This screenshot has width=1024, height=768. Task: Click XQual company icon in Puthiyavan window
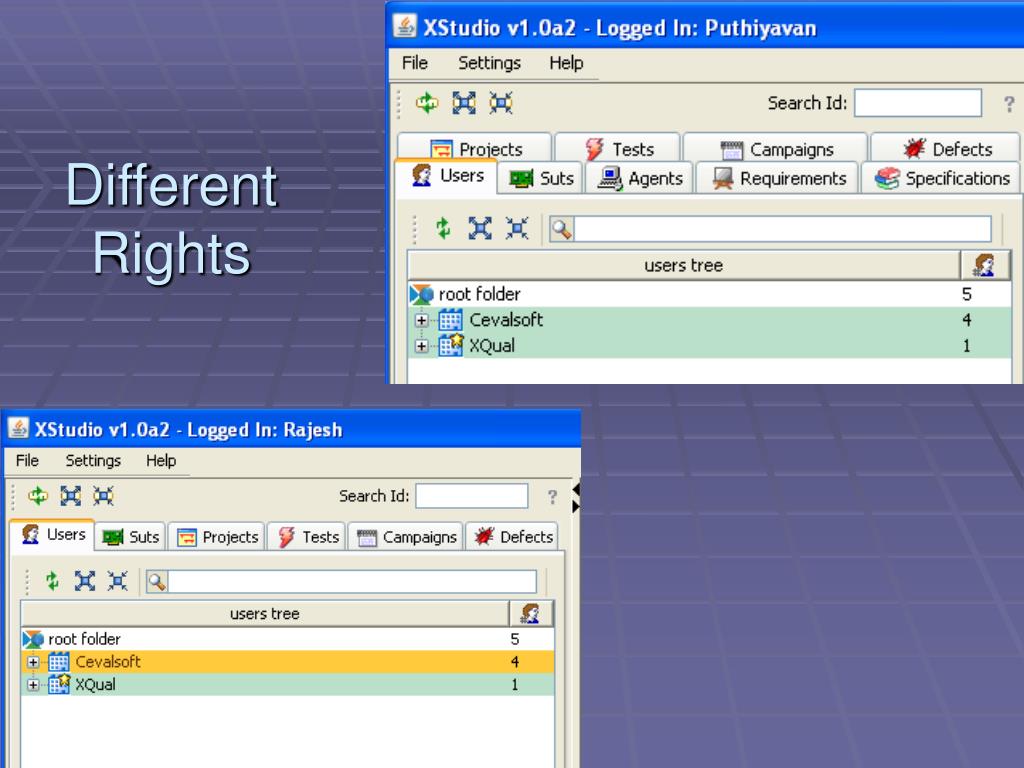point(450,345)
